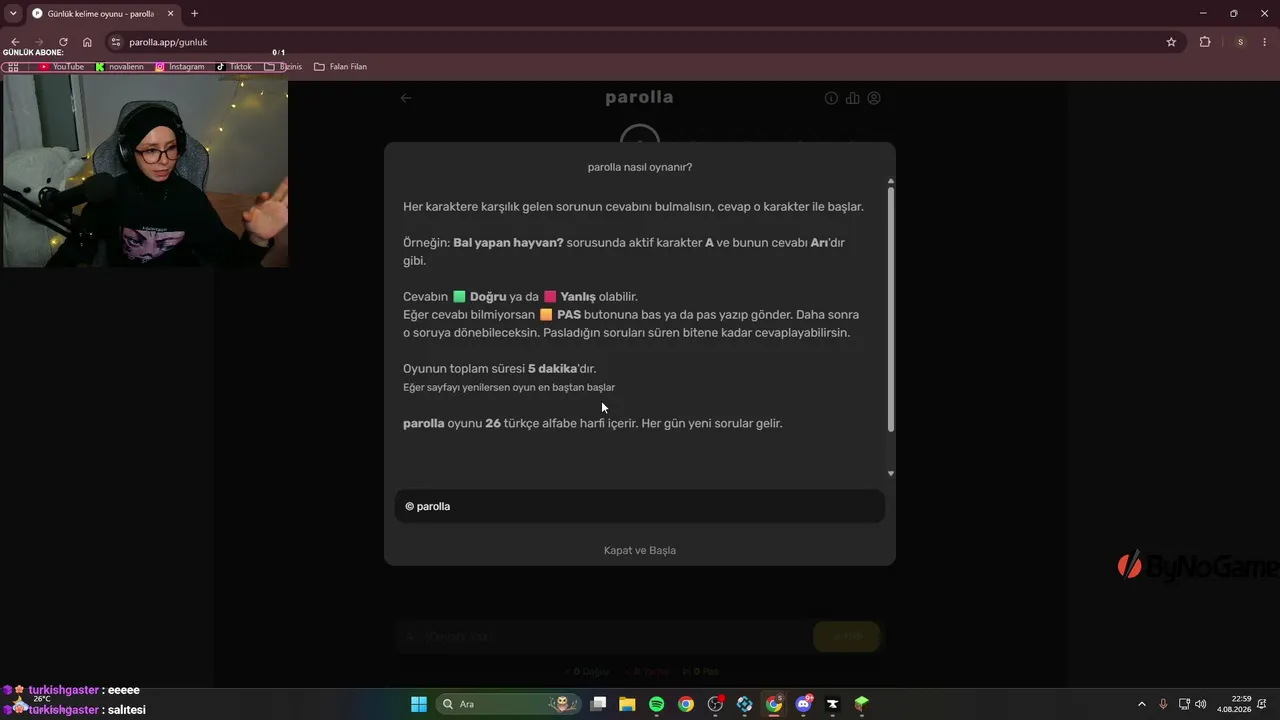
Task: Click the scroll down arrow in the dialog
Action: pos(891,474)
